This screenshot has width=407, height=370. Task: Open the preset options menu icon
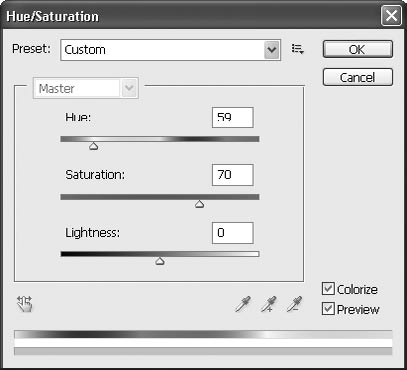click(297, 49)
